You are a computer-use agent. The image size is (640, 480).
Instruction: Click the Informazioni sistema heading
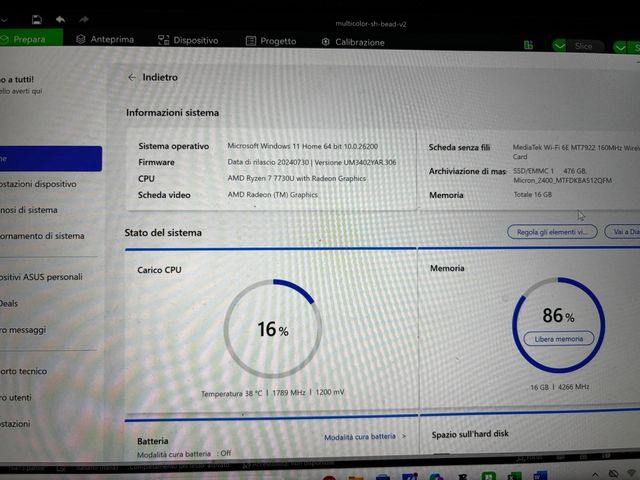pyautogui.click(x=172, y=113)
